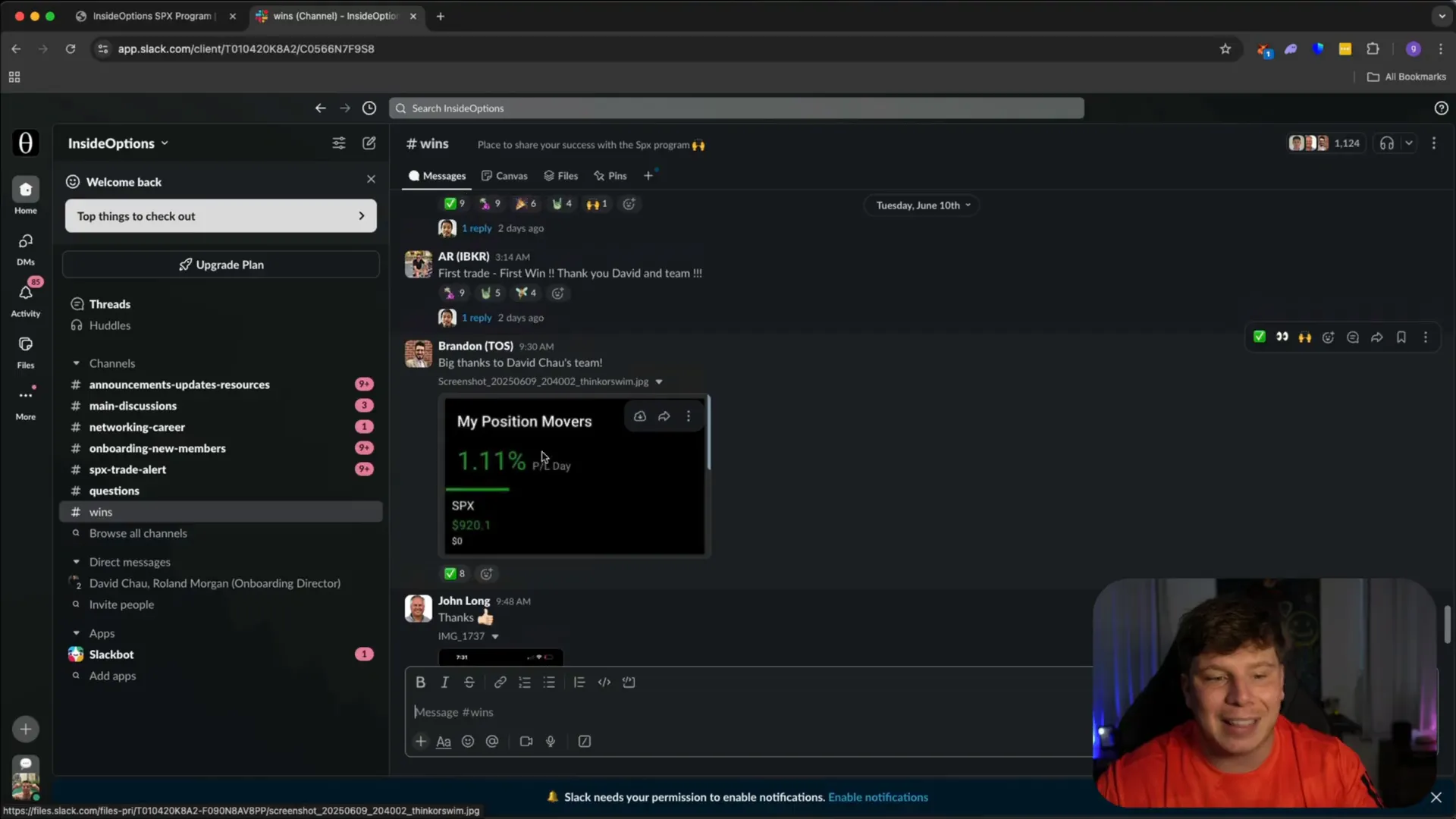Forward message from hover toolbar
Screen dimensions: 1456x819
click(1377, 337)
